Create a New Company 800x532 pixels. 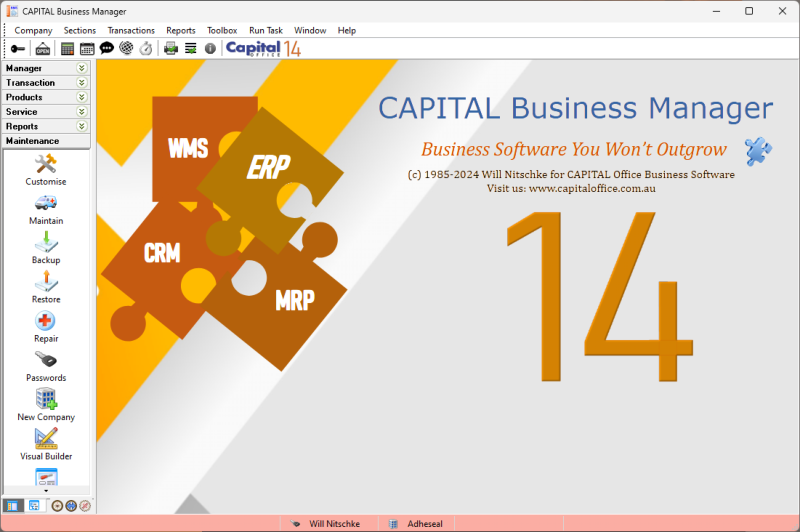[46, 405]
